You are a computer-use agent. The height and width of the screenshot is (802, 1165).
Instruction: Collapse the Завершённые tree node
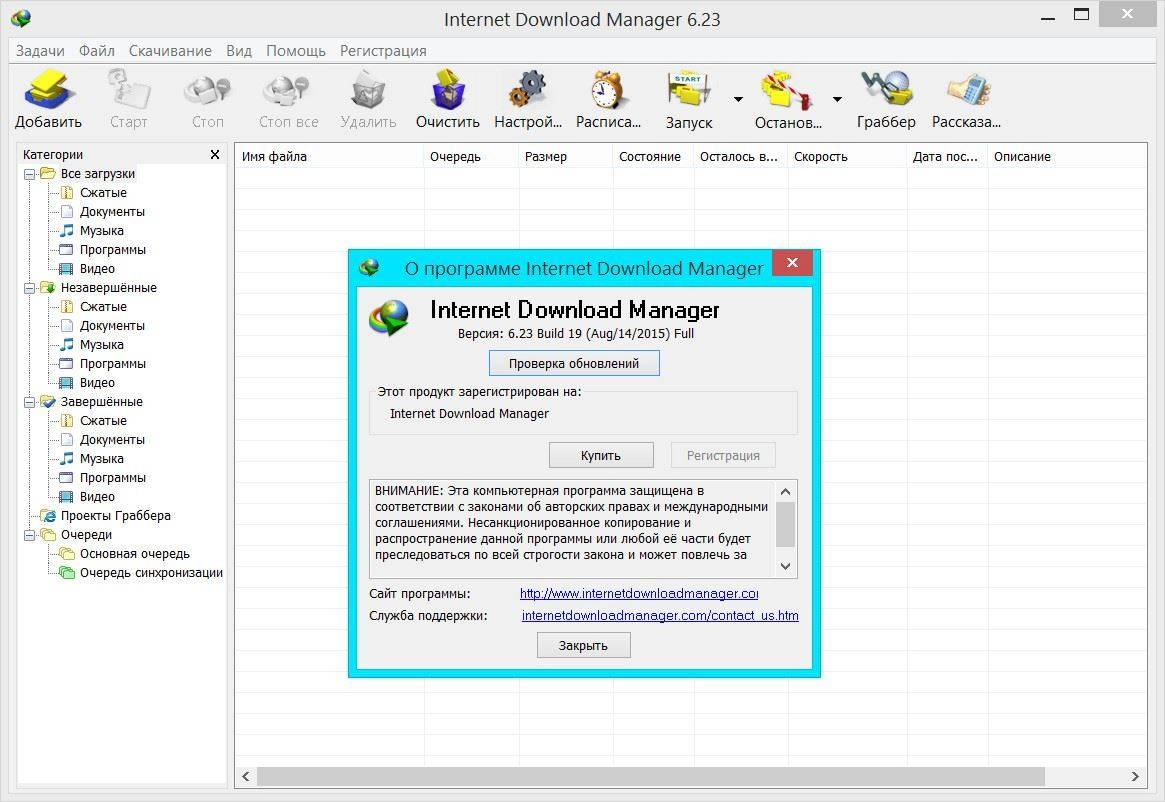(30, 402)
